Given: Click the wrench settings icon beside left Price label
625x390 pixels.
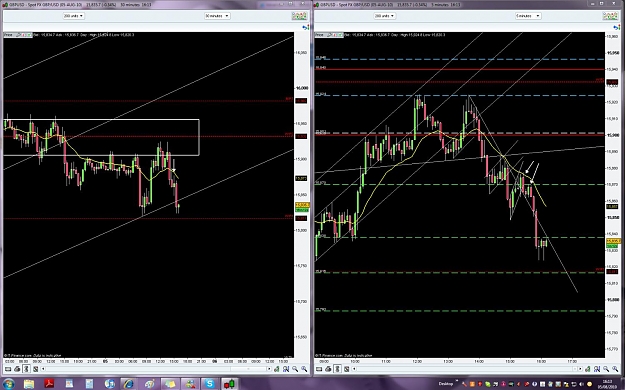Looking at the screenshot, I should click(19, 35).
